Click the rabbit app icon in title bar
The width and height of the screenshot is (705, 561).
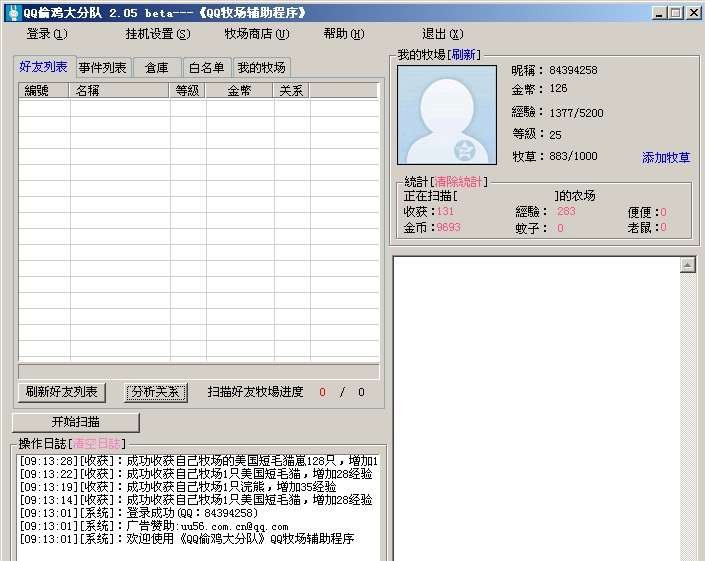pos(14,13)
